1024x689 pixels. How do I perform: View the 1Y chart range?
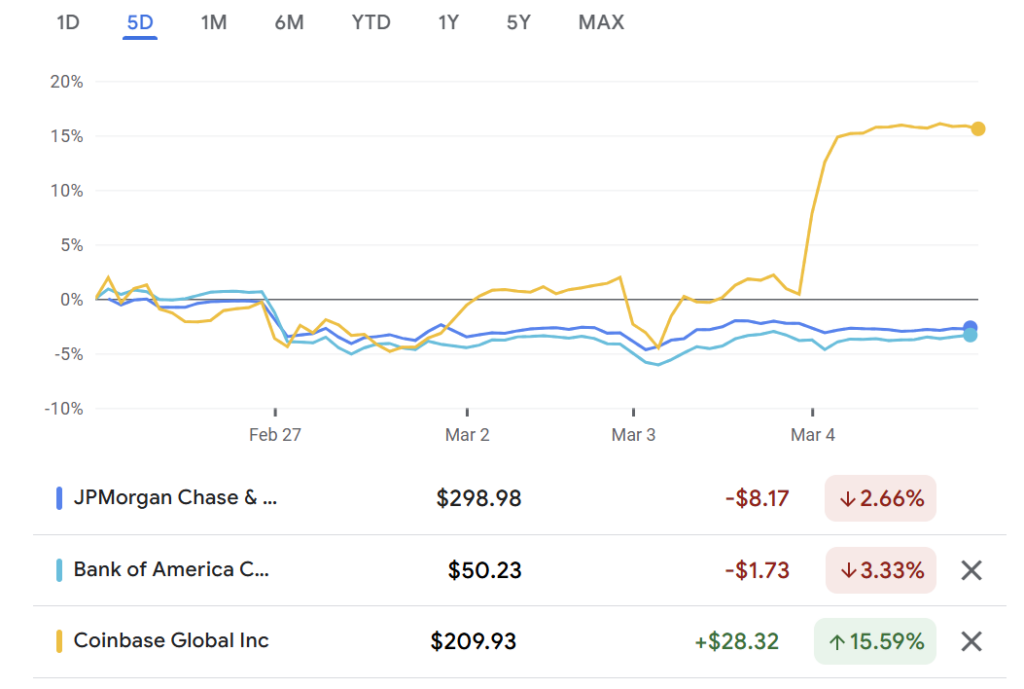[448, 22]
